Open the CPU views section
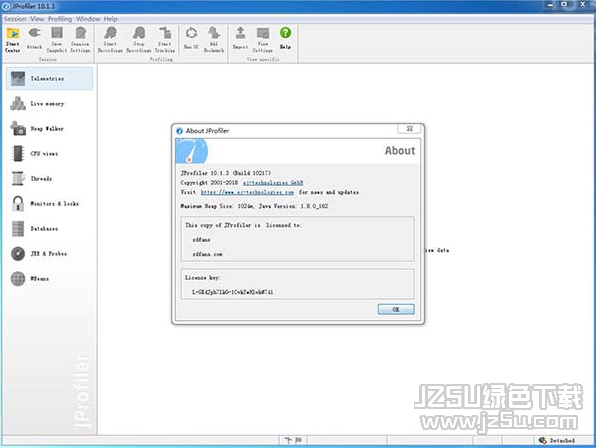Viewport: 596px width, 448px height. [x=49, y=154]
